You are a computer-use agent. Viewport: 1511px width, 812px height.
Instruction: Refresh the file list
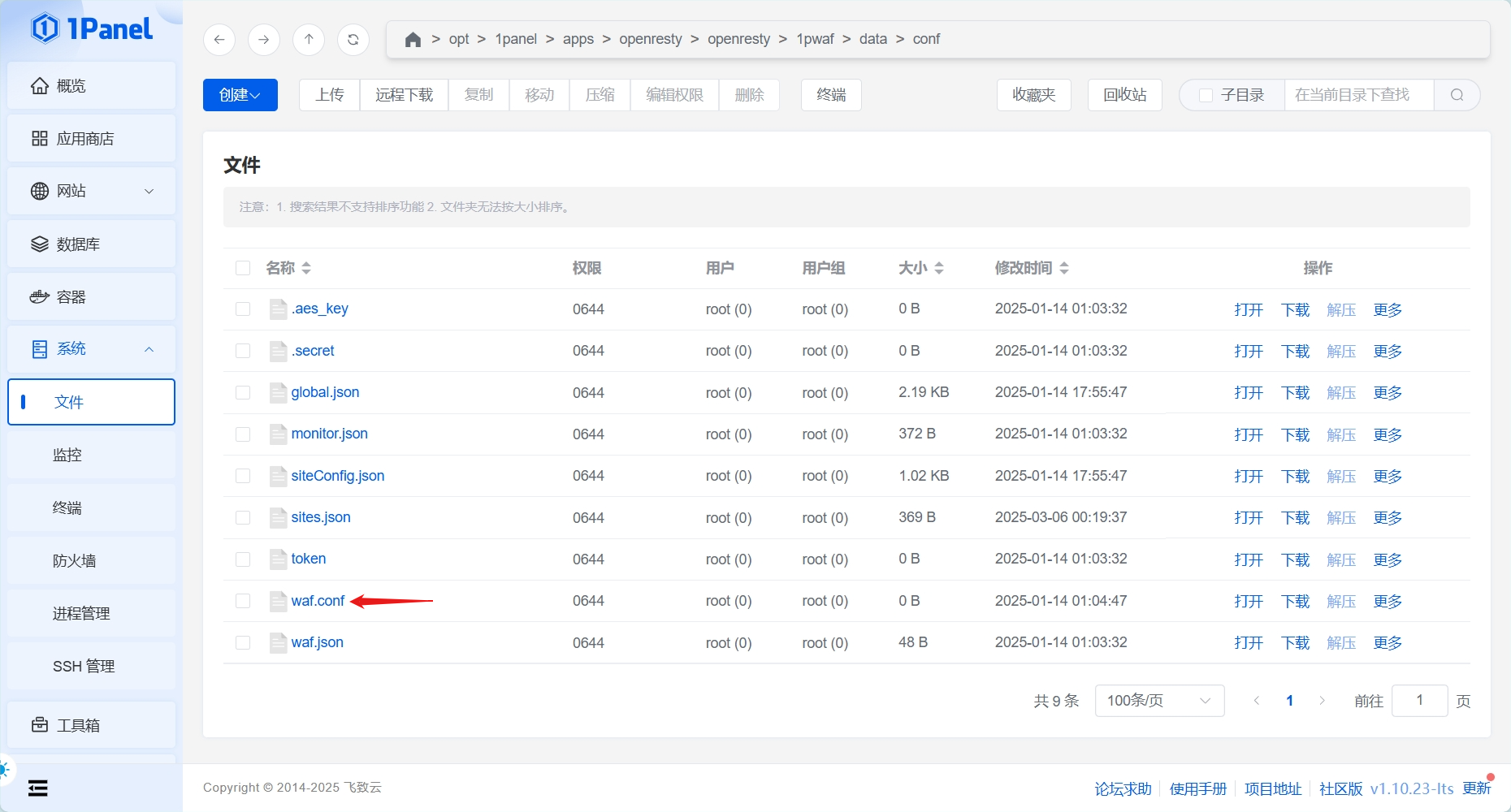(x=353, y=39)
